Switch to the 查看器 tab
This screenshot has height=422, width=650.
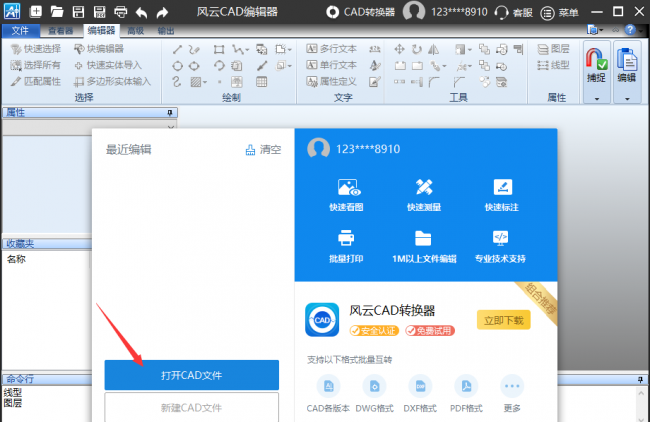click(61, 31)
